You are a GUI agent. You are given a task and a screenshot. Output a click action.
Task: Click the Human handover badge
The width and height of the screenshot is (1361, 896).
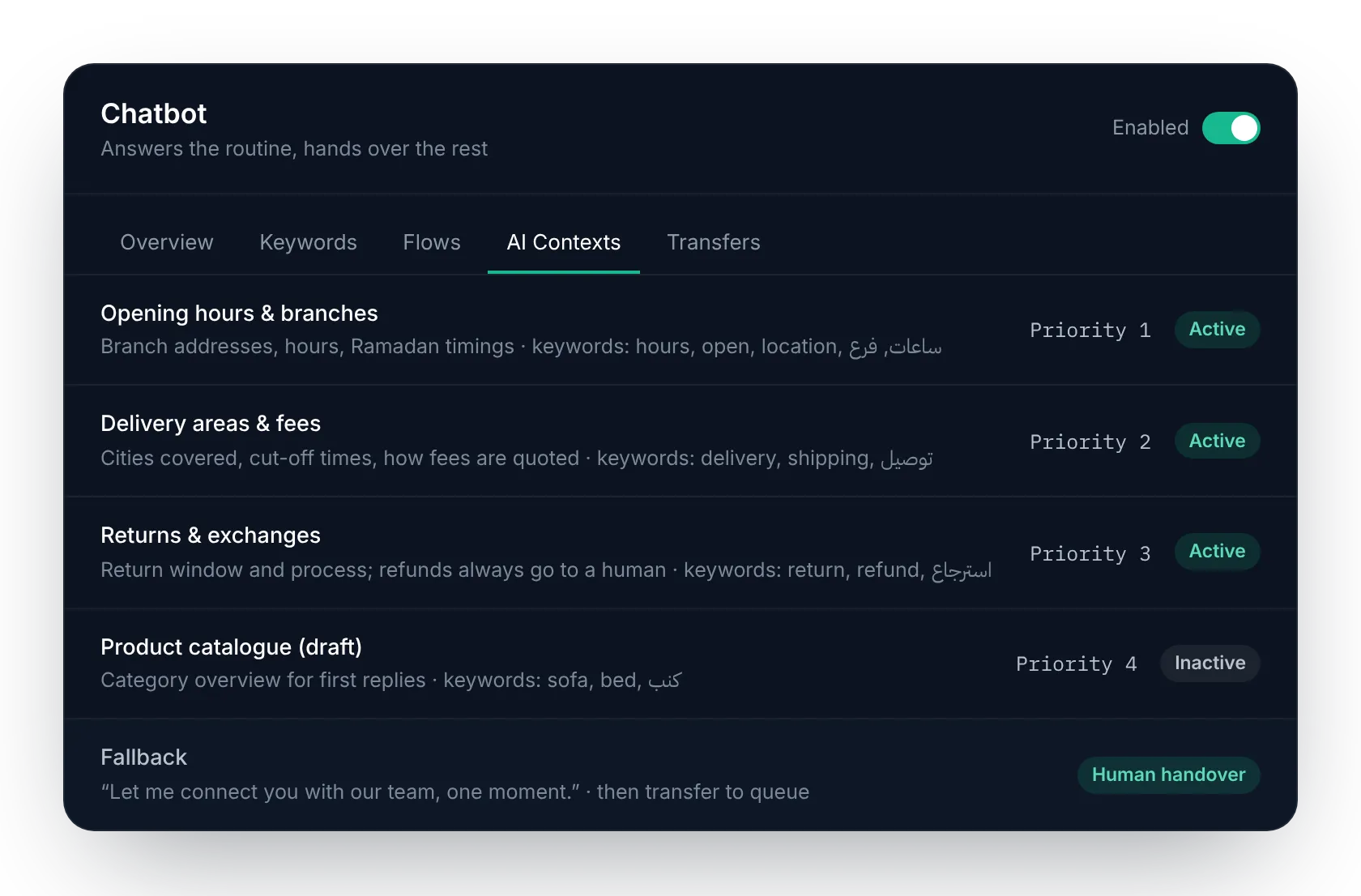tap(1168, 775)
